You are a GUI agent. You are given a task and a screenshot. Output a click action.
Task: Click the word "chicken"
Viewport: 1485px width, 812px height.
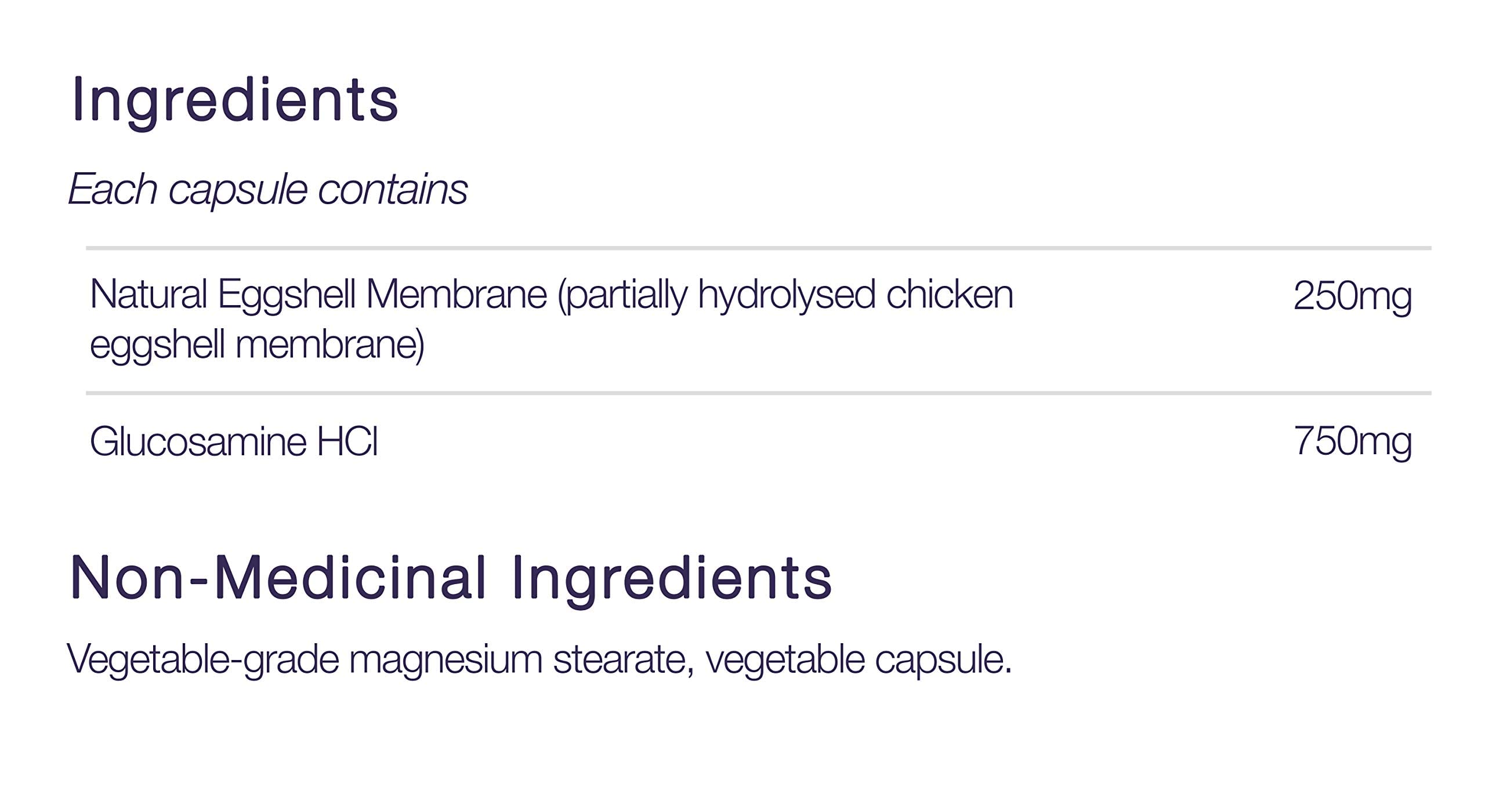tap(950, 294)
